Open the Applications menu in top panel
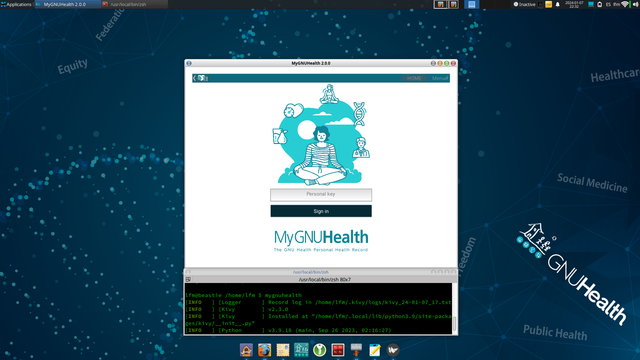Screen dimensions: 640x360 tap(16, 4)
